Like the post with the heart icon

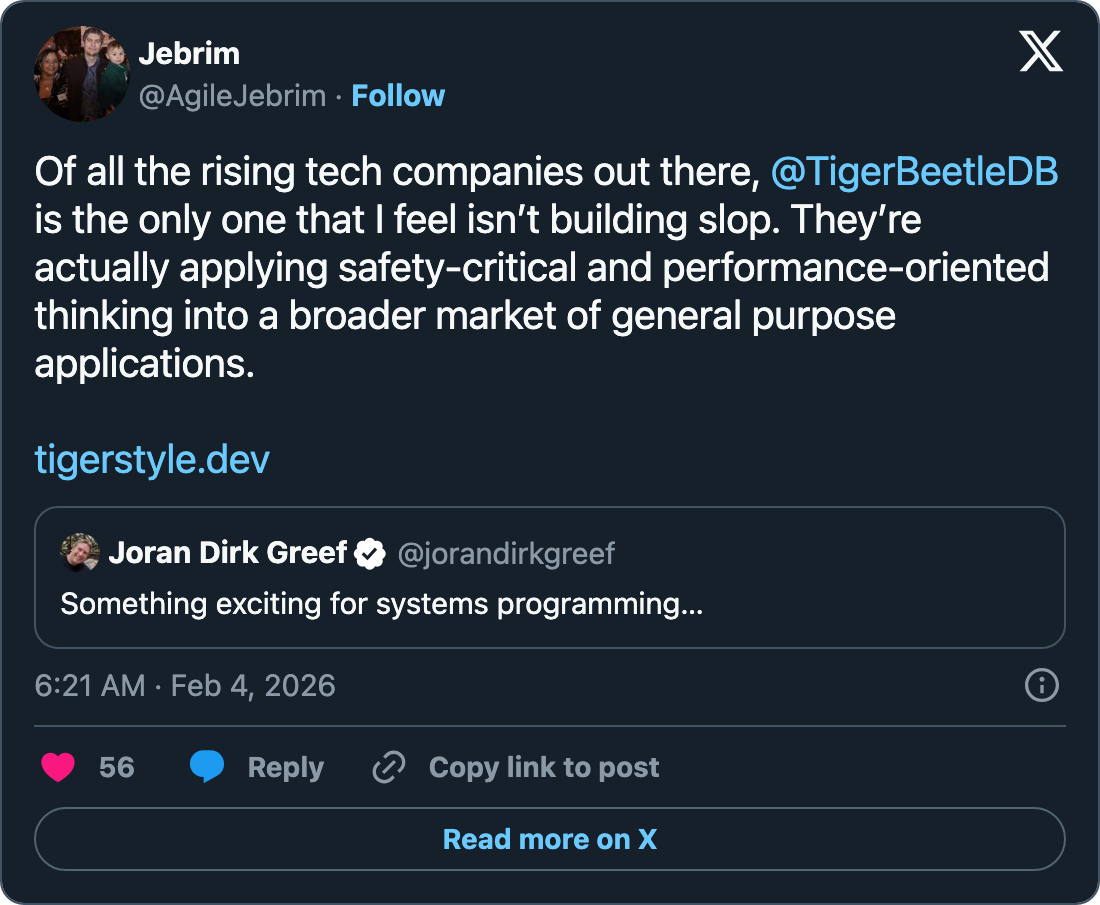[x=59, y=767]
